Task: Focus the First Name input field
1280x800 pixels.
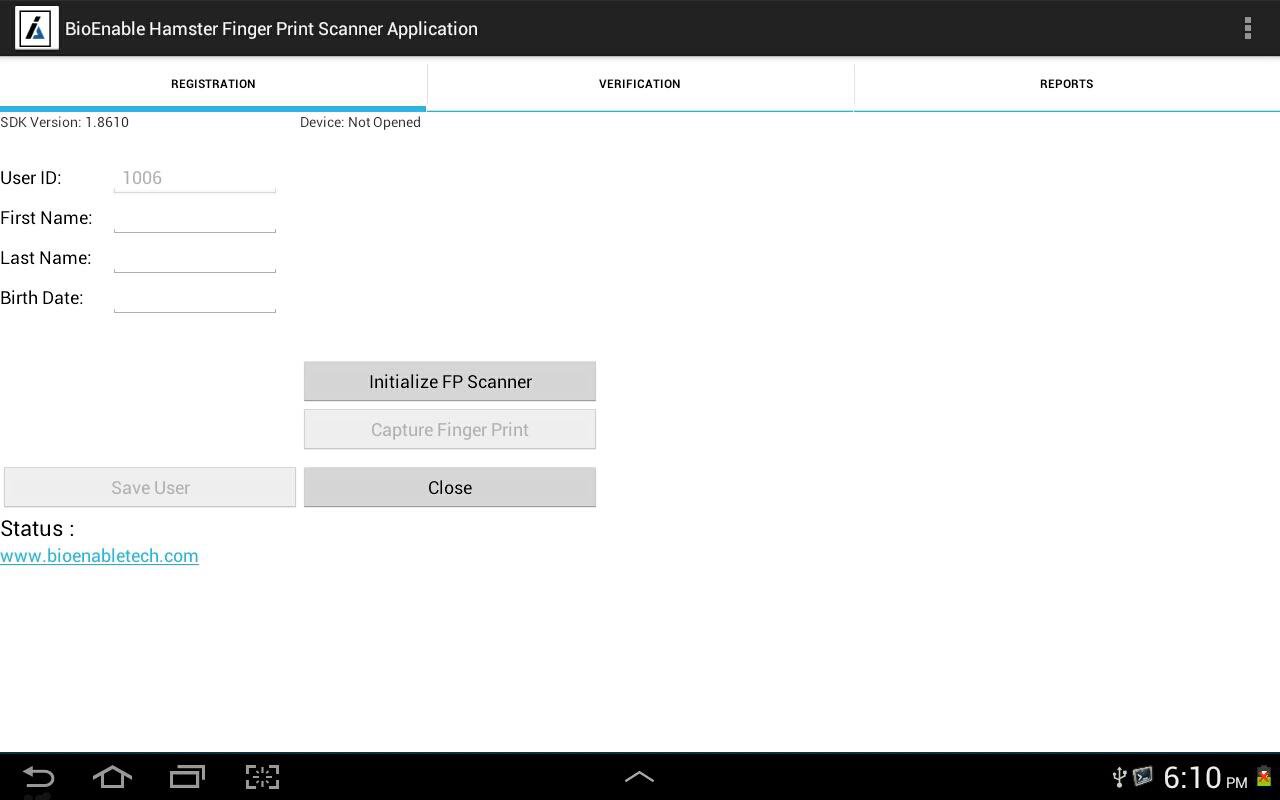Action: 195,218
